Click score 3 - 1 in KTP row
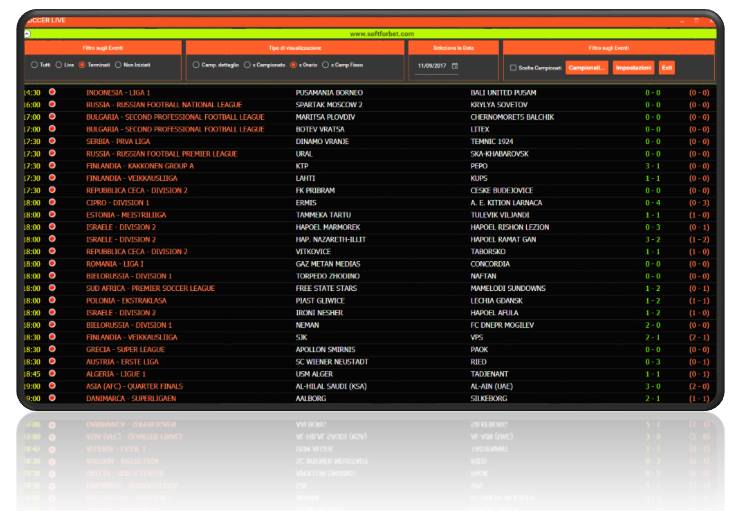Viewport: 737px width, 511px height. point(653,166)
